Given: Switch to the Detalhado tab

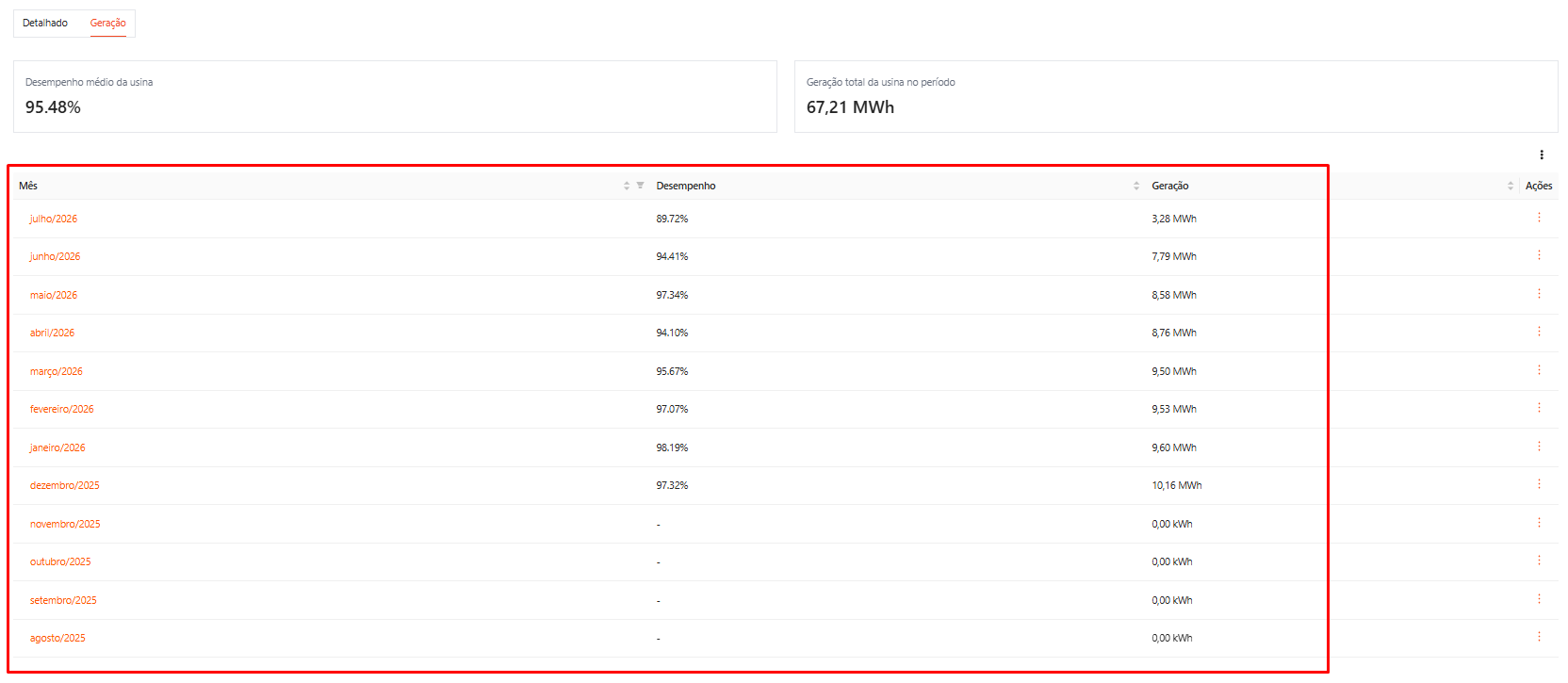Looking at the screenshot, I should (45, 23).
